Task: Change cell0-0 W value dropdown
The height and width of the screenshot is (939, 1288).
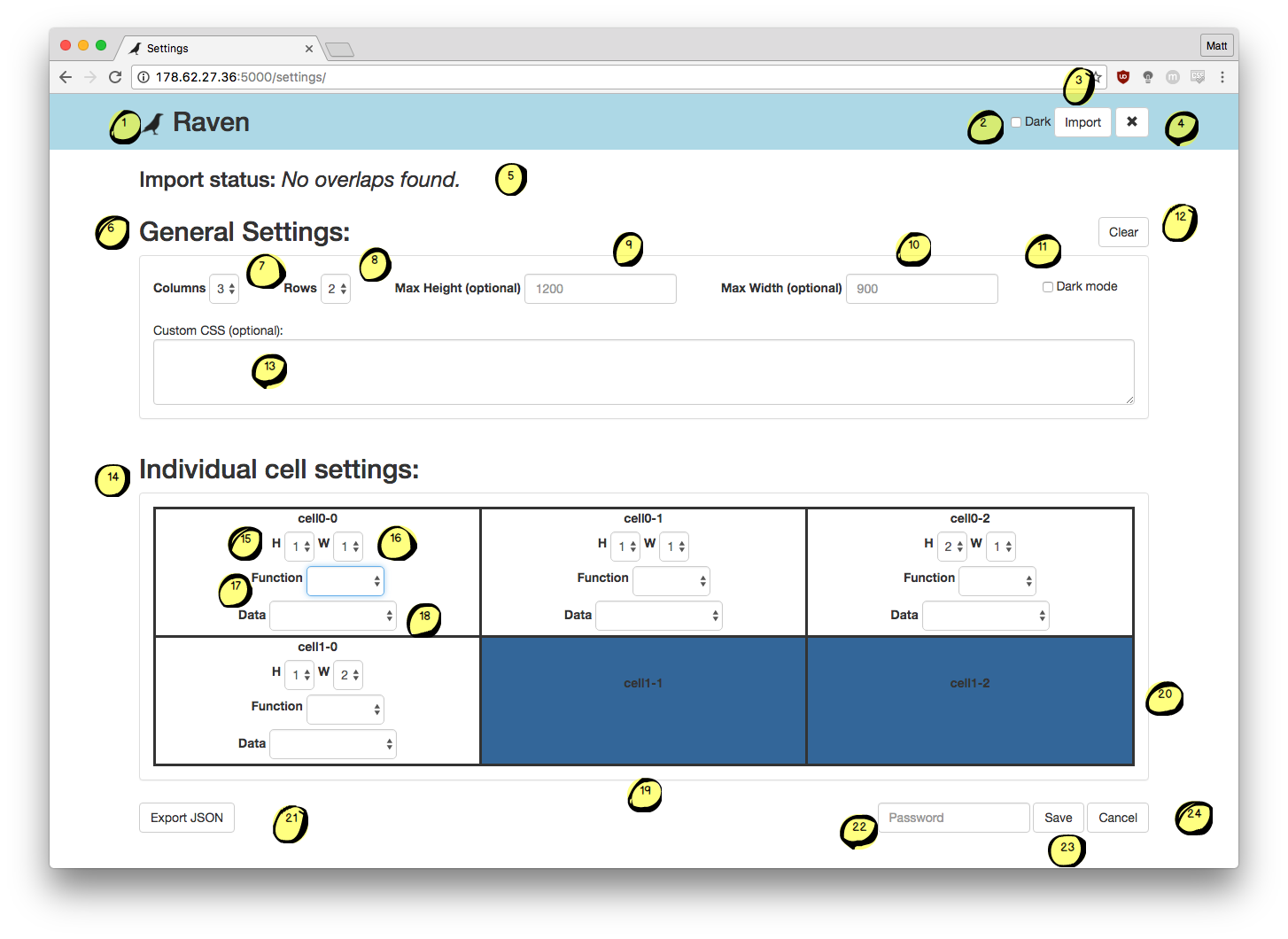Action: 349,547
